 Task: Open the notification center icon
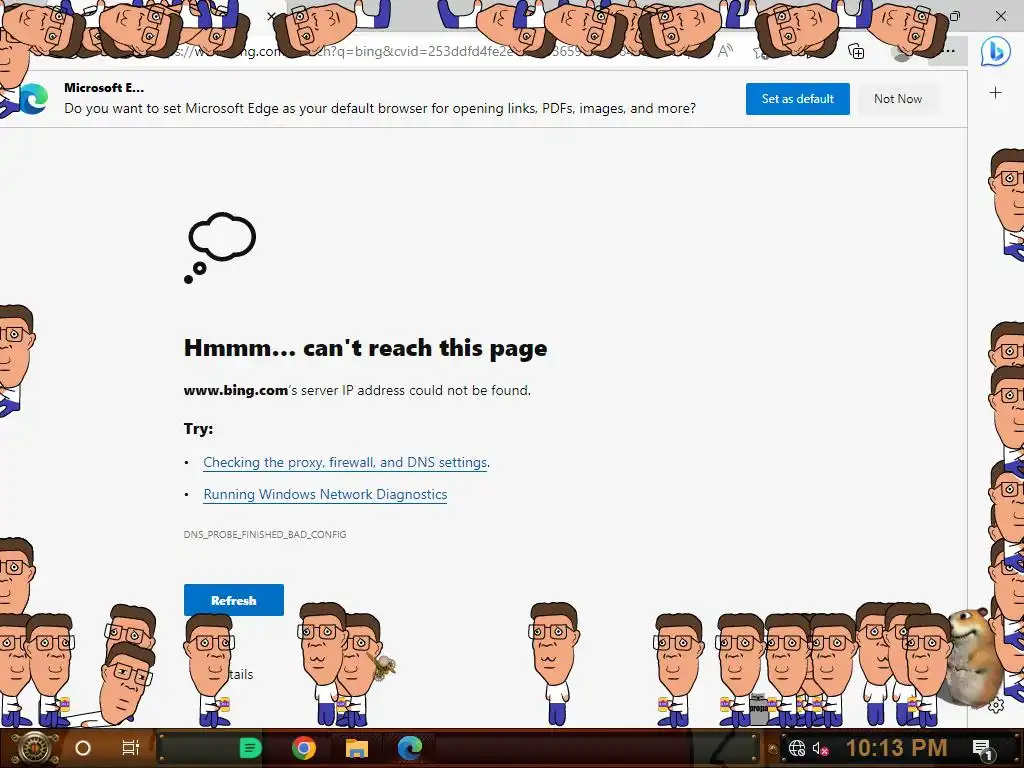click(982, 748)
